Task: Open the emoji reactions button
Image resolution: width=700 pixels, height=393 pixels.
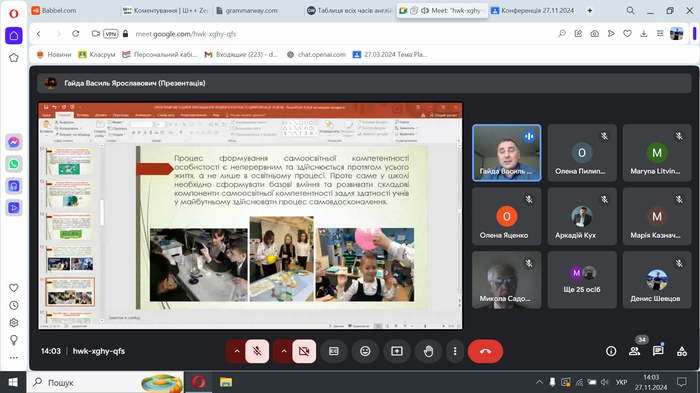Action: coord(365,351)
